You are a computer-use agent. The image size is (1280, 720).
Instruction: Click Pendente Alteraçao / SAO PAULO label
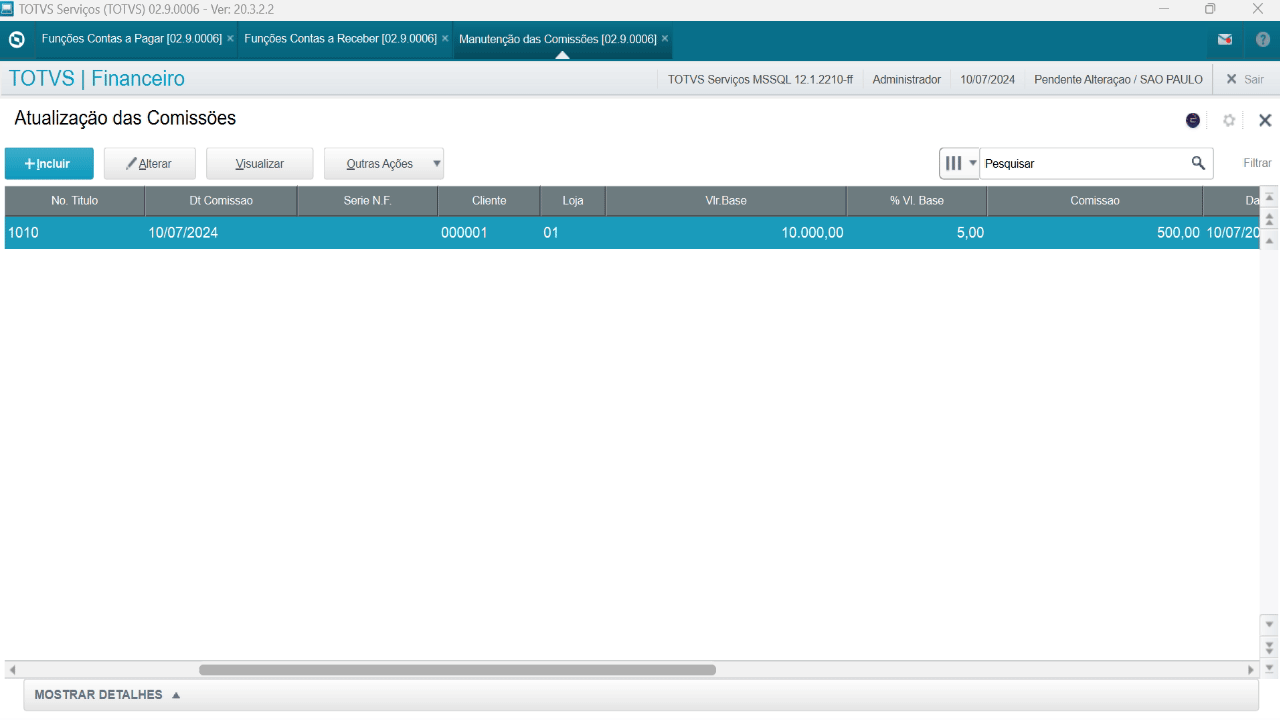1118,79
